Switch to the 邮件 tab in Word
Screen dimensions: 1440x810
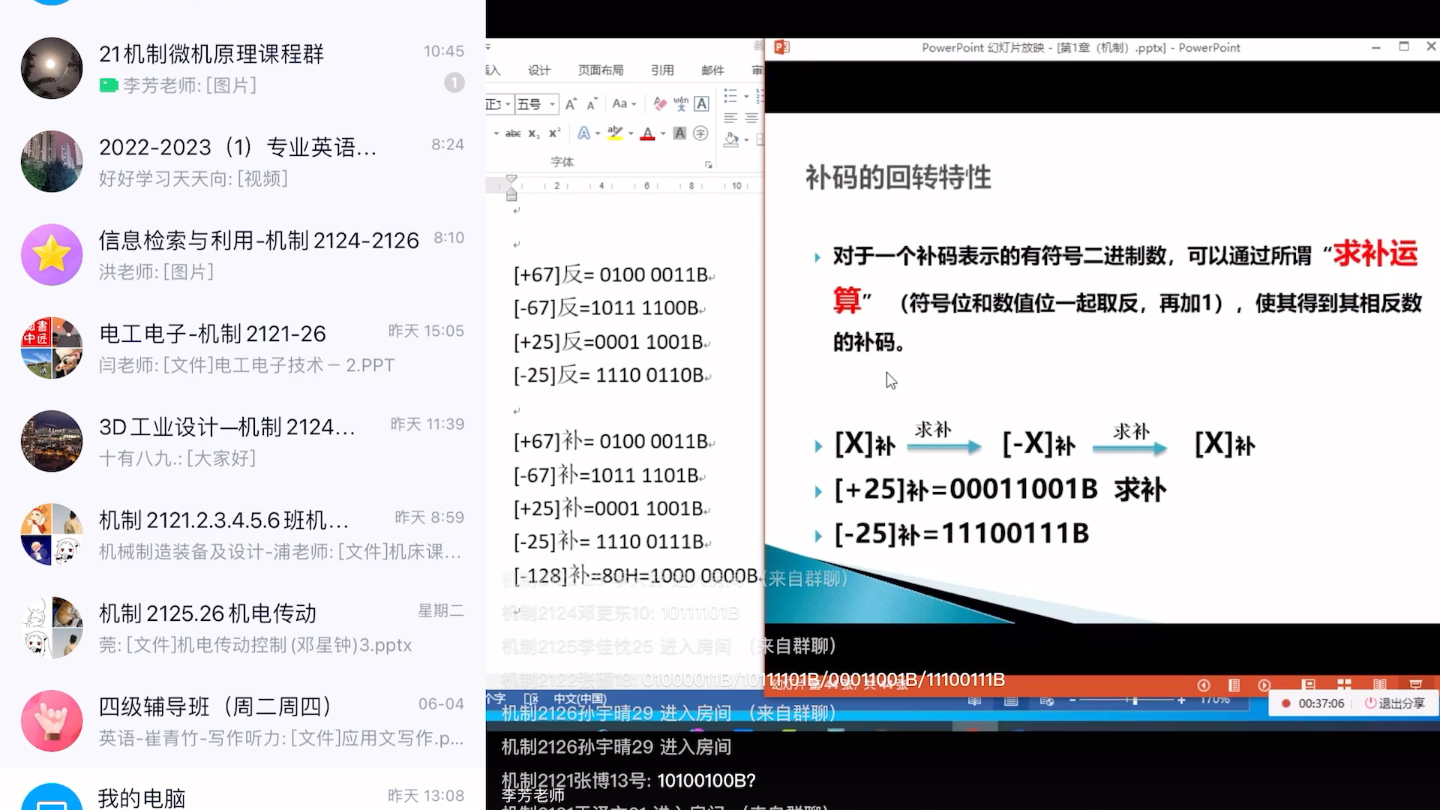[712, 70]
